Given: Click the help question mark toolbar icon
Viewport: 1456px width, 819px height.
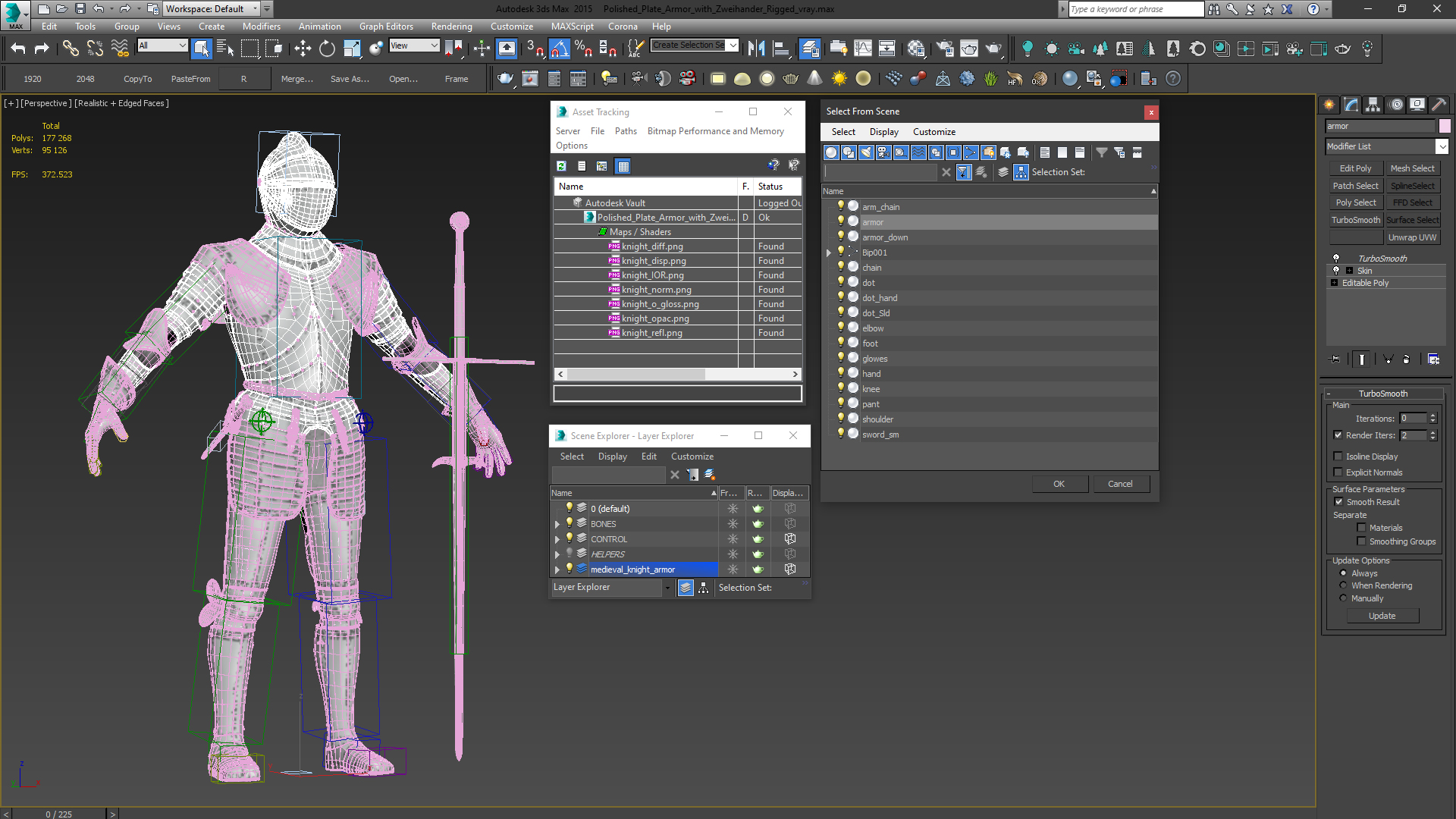Looking at the screenshot, I should [x=1173, y=78].
